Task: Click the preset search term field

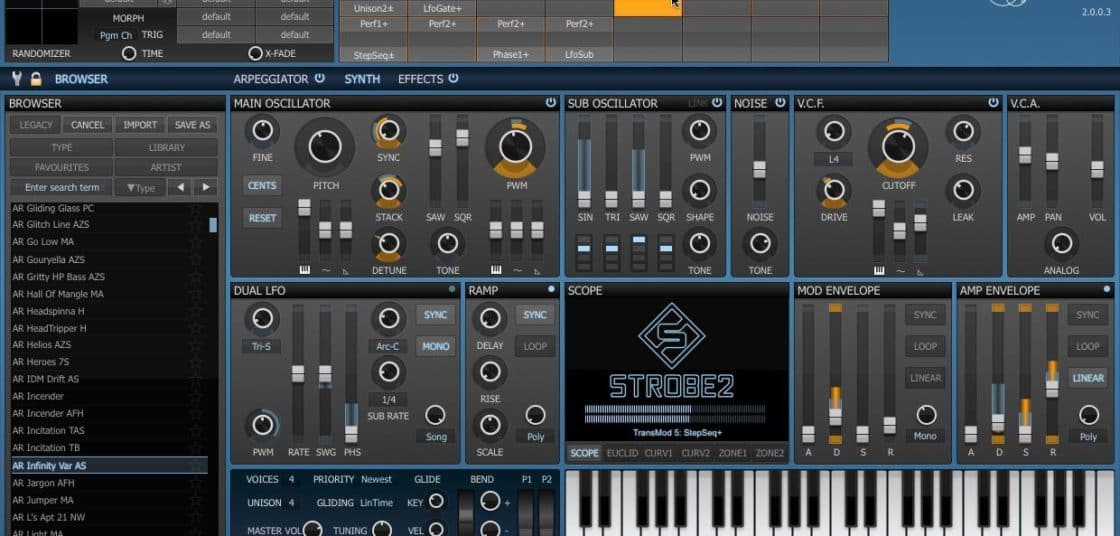Action: point(61,187)
